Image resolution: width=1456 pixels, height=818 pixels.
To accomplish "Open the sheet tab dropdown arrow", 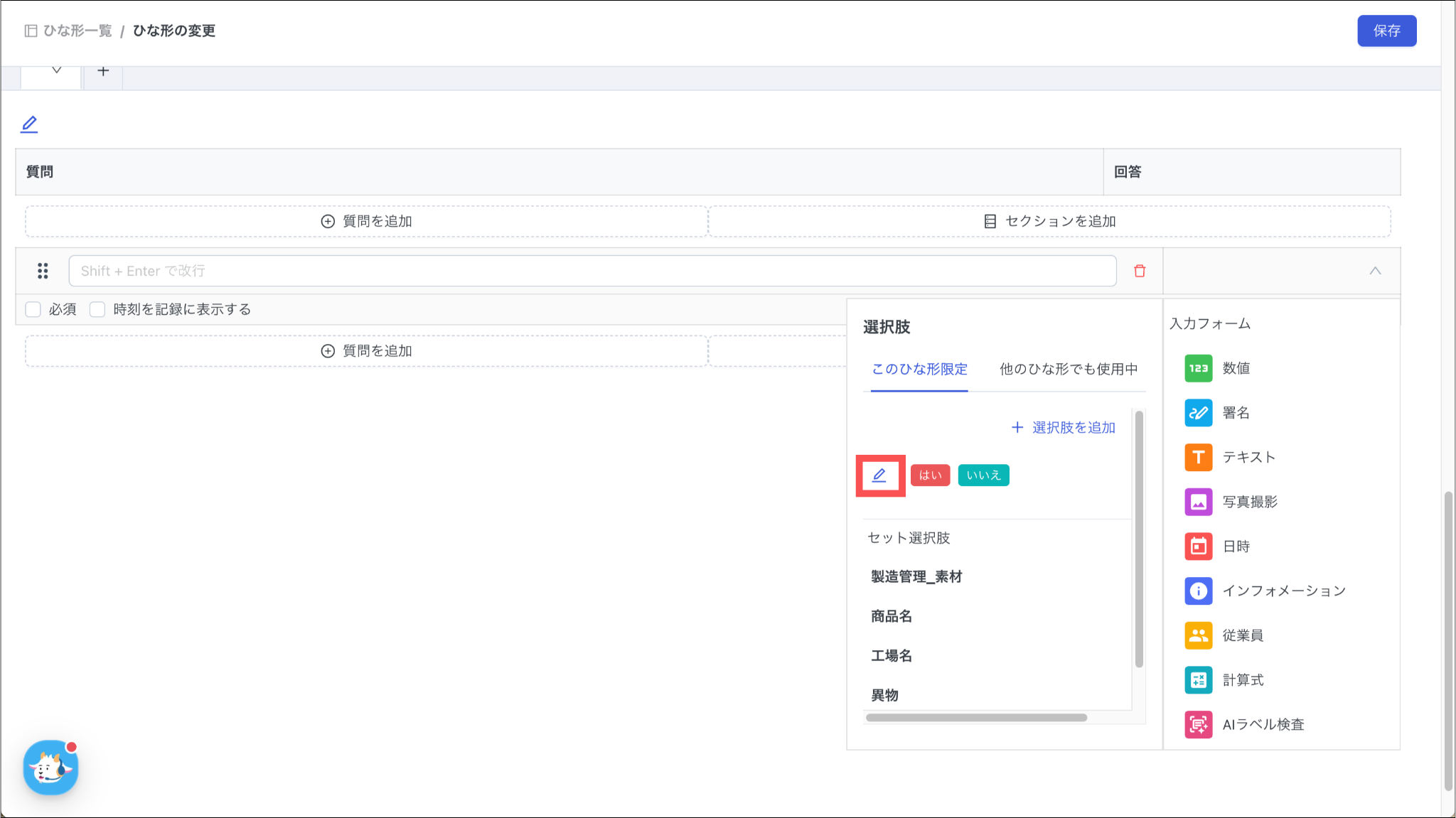I will 56,70.
